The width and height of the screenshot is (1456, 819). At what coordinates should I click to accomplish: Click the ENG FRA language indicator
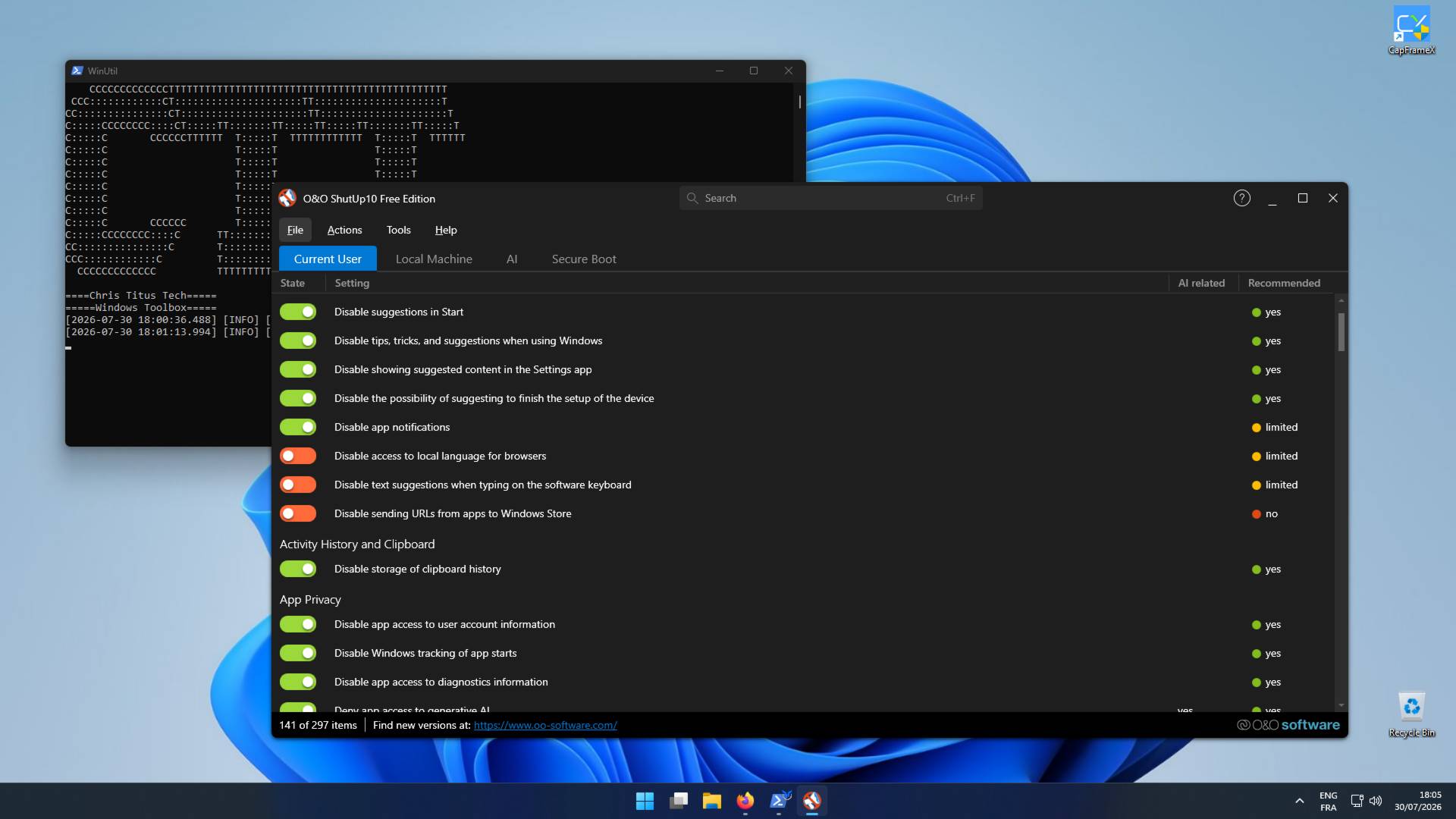click(1329, 801)
